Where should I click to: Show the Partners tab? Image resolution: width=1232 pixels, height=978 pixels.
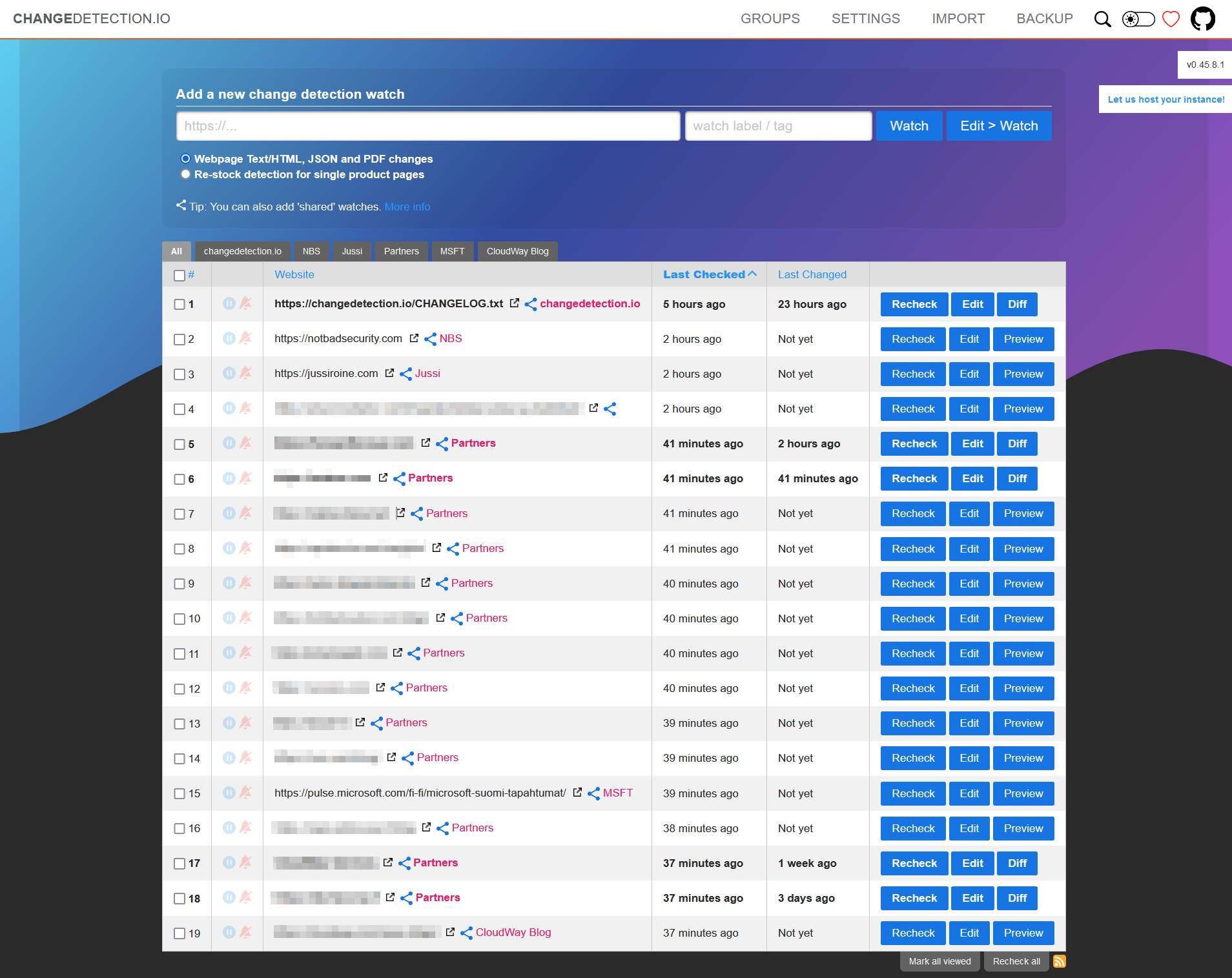point(402,251)
